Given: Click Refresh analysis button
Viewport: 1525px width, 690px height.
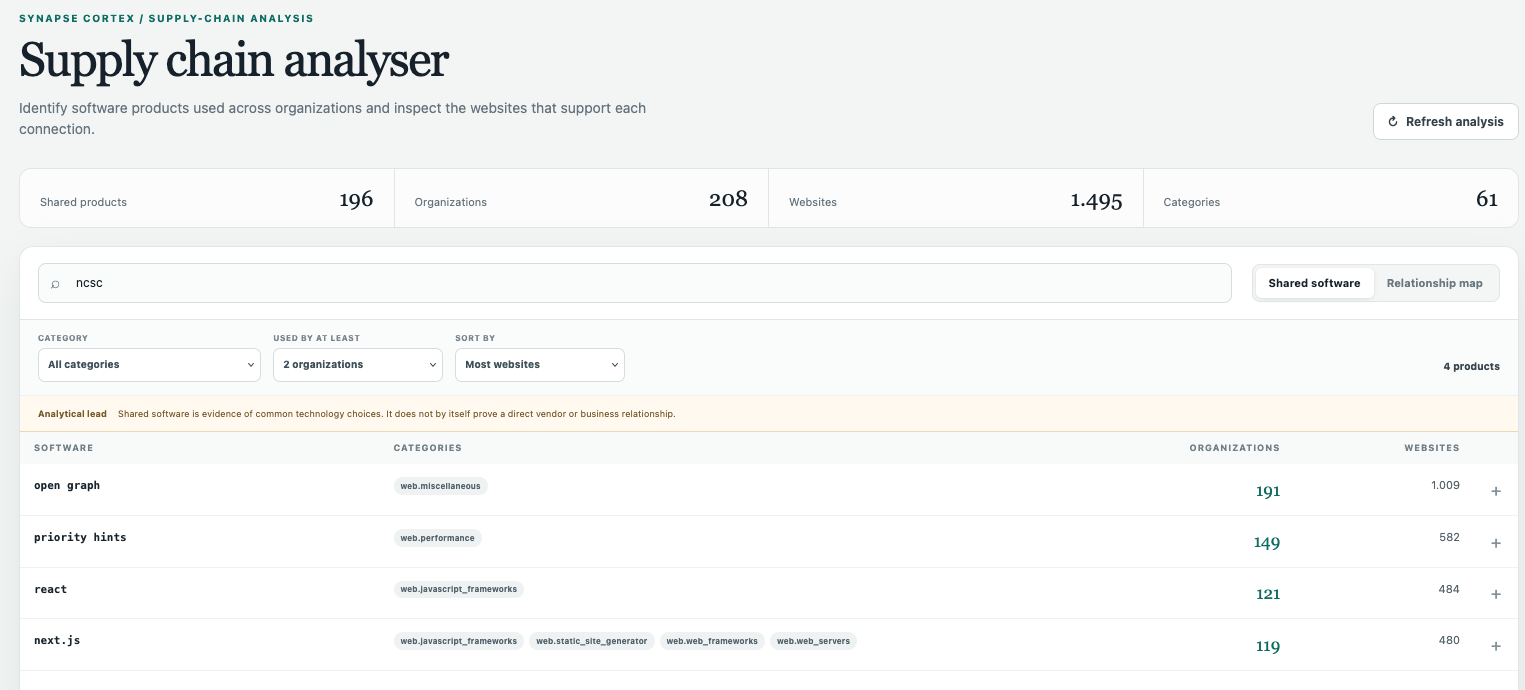Looking at the screenshot, I should click(1445, 121).
